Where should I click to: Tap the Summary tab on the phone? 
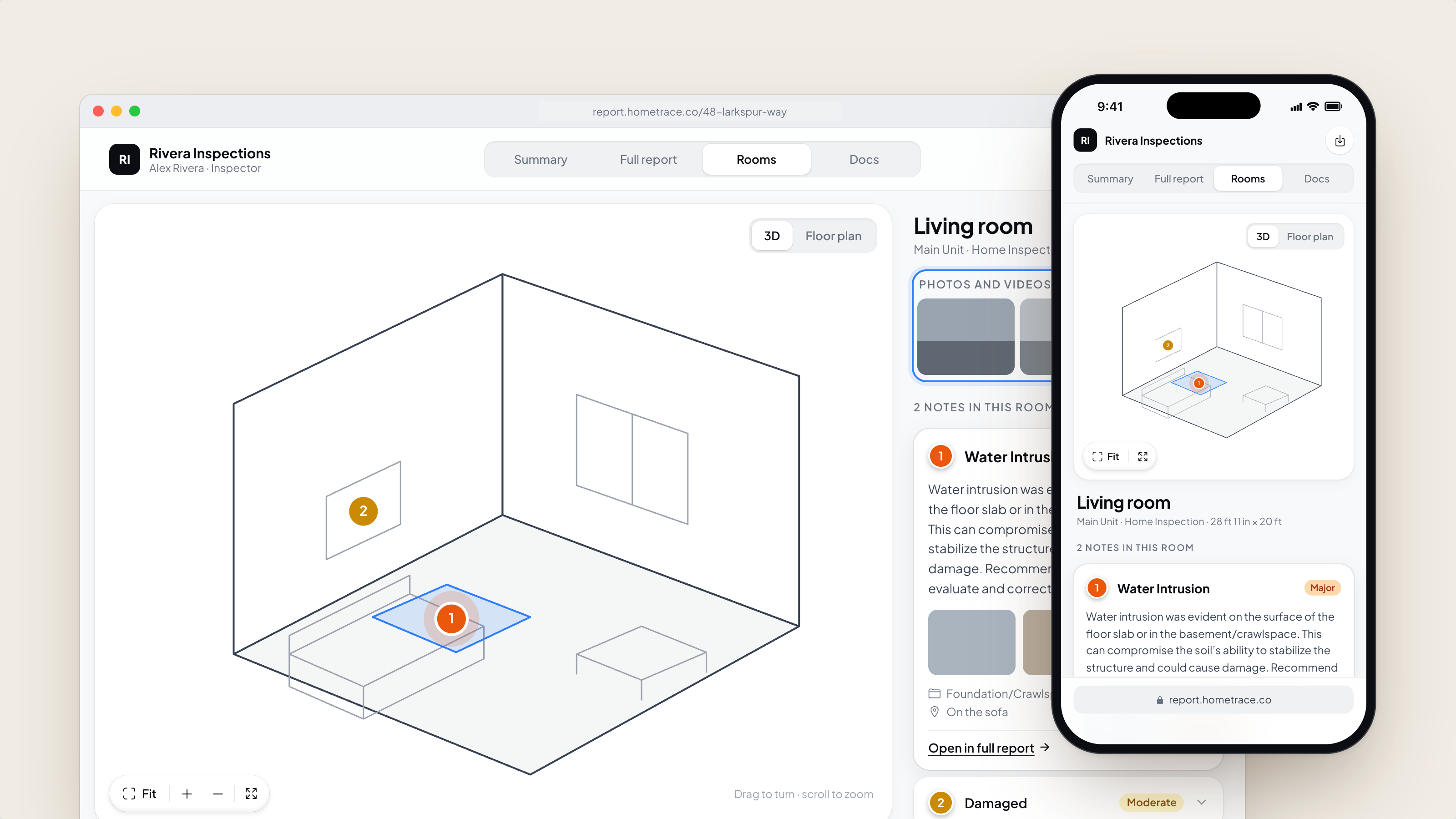1110,179
